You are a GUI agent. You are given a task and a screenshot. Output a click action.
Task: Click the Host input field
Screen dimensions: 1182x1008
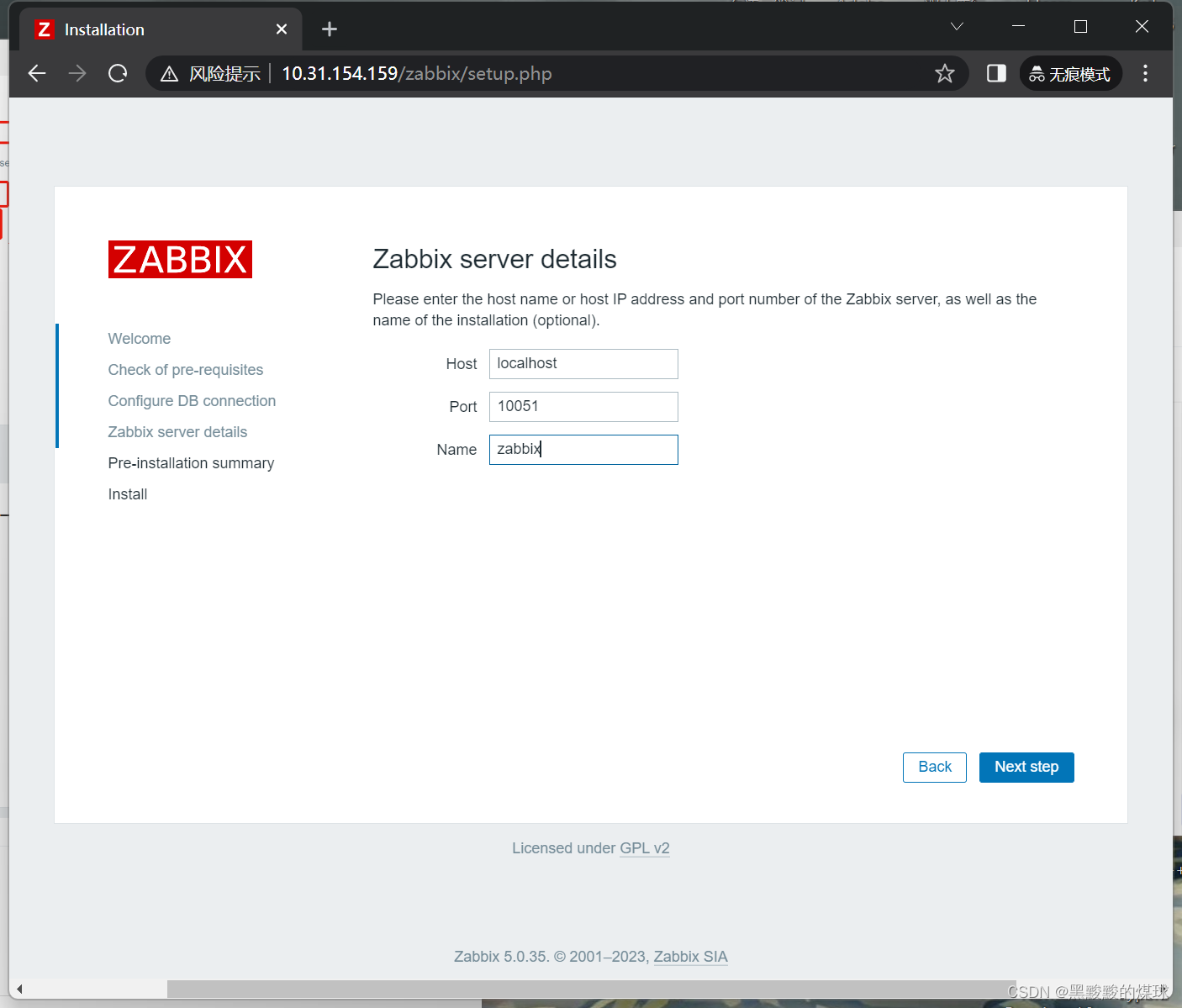click(583, 363)
